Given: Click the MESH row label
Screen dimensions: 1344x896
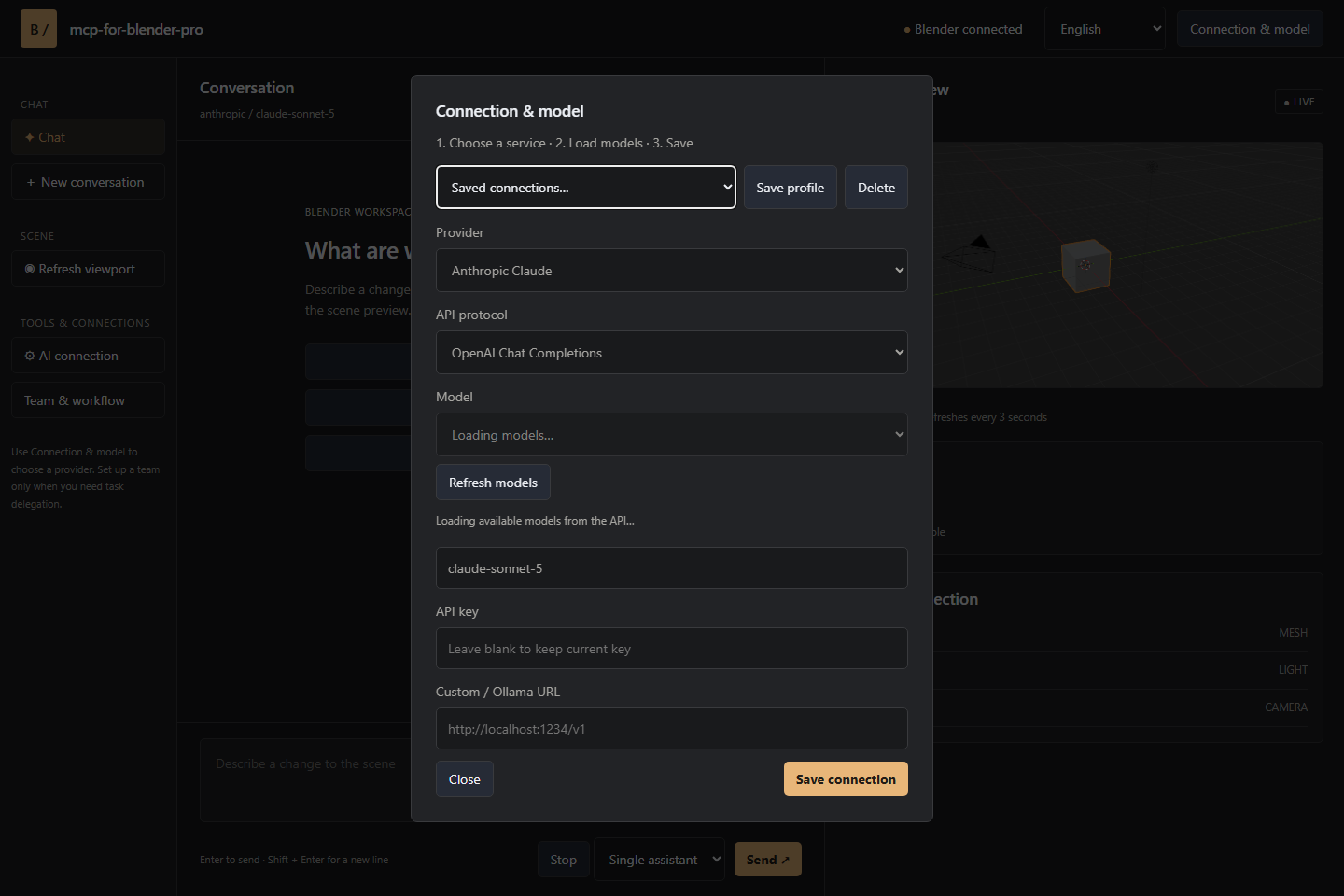Looking at the screenshot, I should [x=1293, y=633].
